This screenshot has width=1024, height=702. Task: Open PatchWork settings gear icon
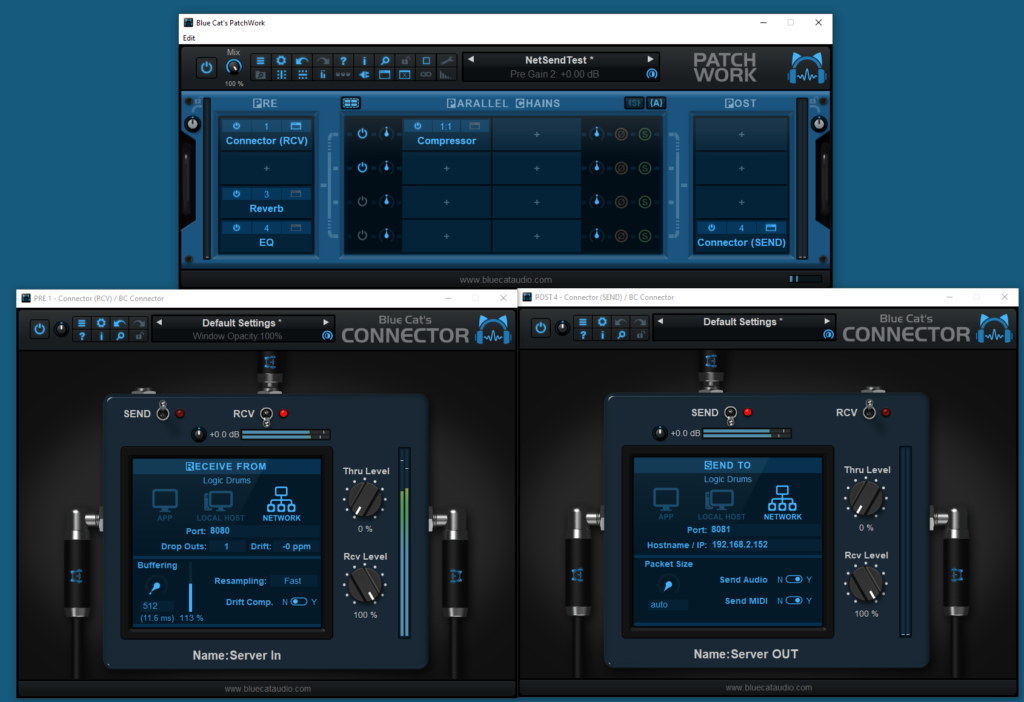(x=281, y=61)
